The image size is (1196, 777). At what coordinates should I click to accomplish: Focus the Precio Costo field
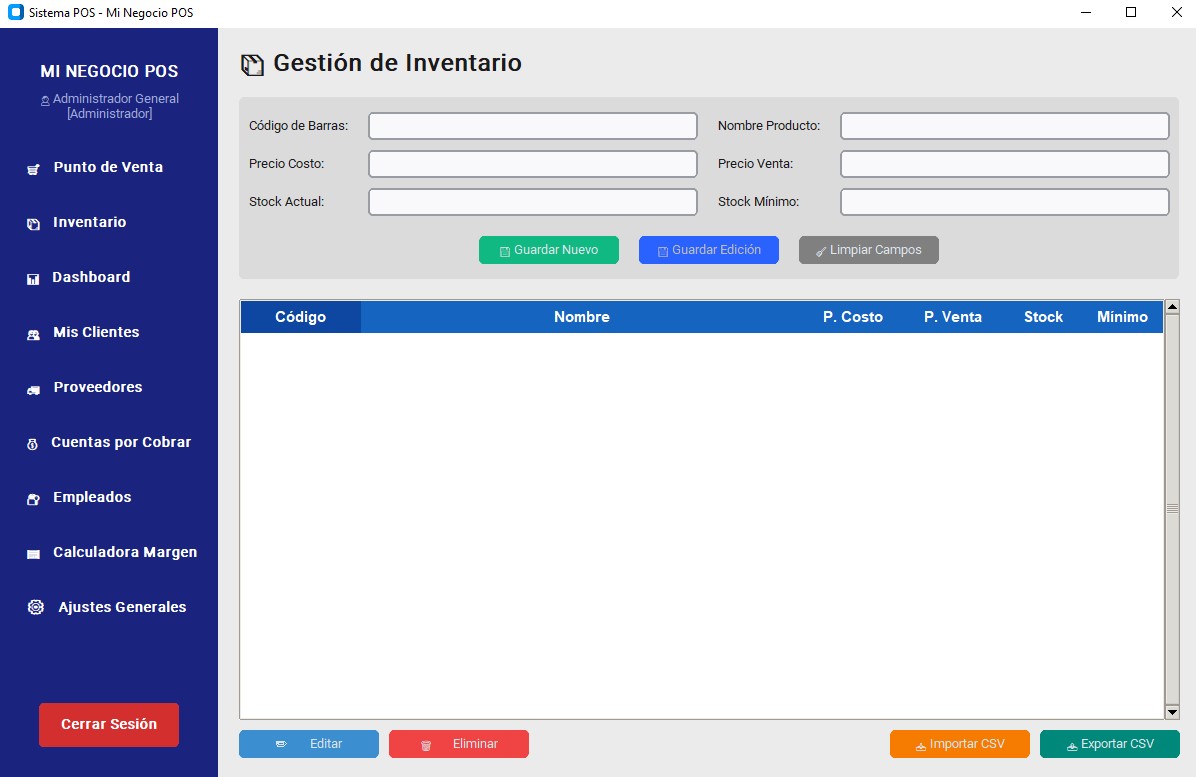532,164
